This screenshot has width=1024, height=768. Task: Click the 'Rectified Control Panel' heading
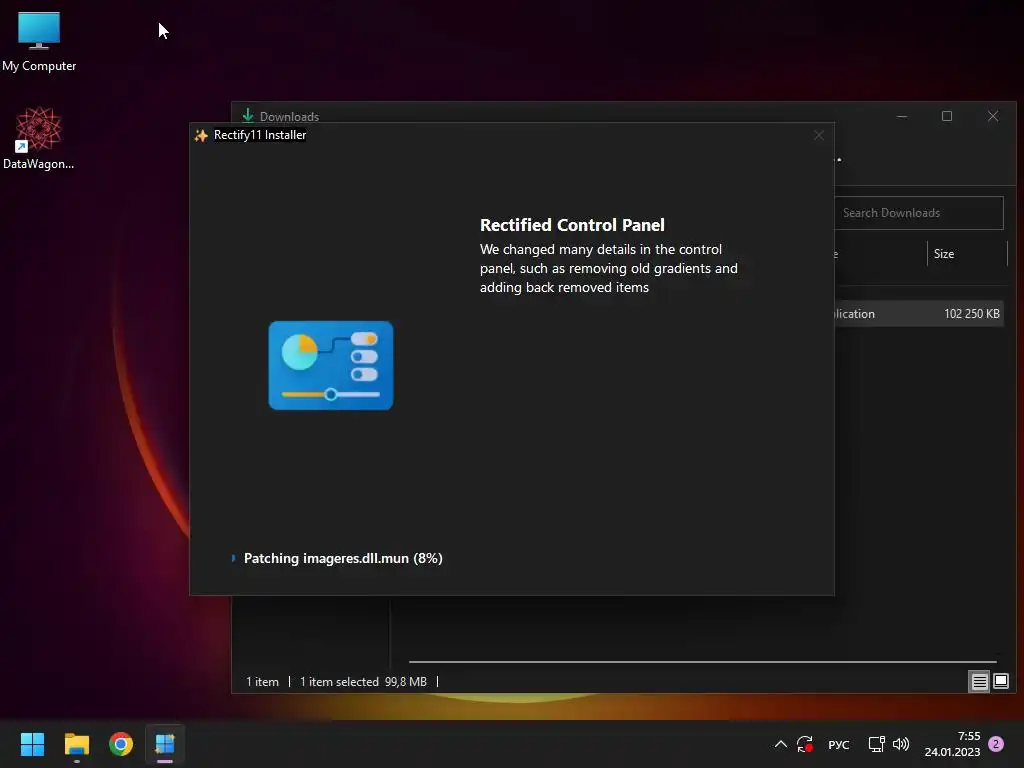pyautogui.click(x=572, y=225)
